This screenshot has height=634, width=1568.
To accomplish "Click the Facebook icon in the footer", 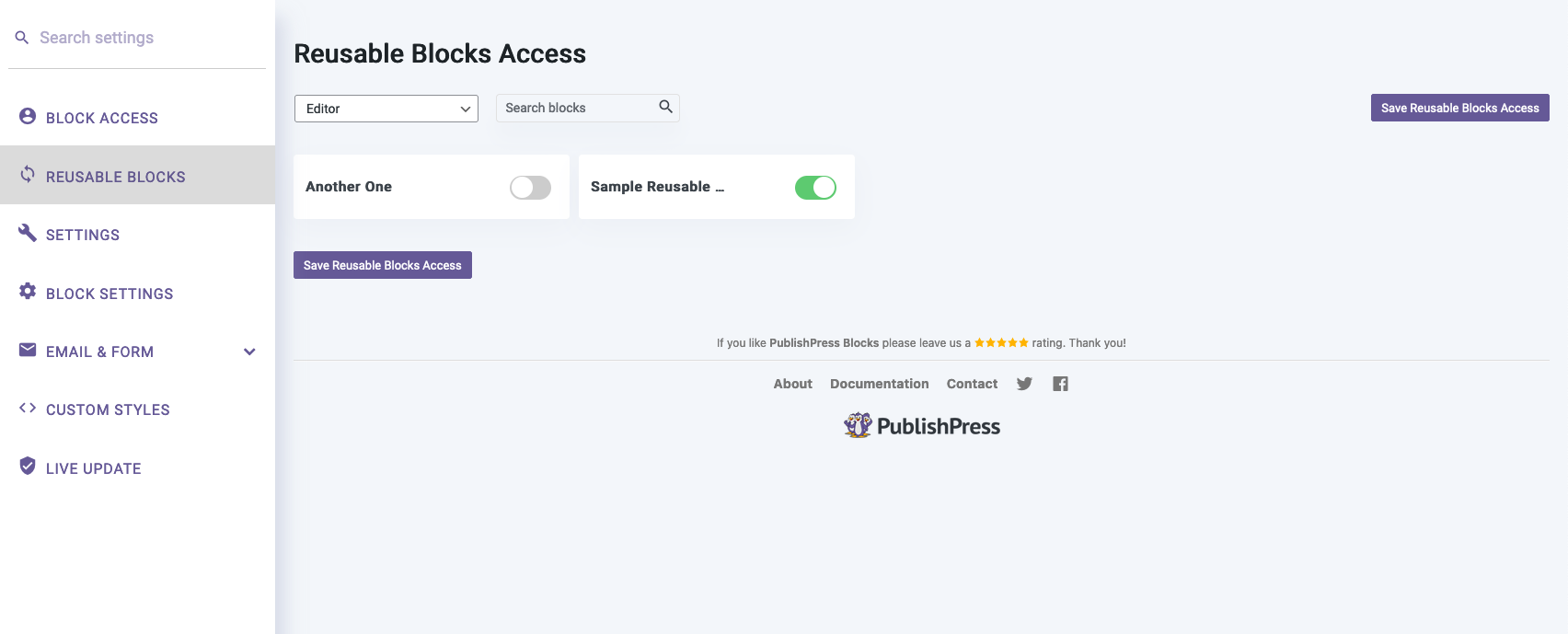I will point(1059,384).
